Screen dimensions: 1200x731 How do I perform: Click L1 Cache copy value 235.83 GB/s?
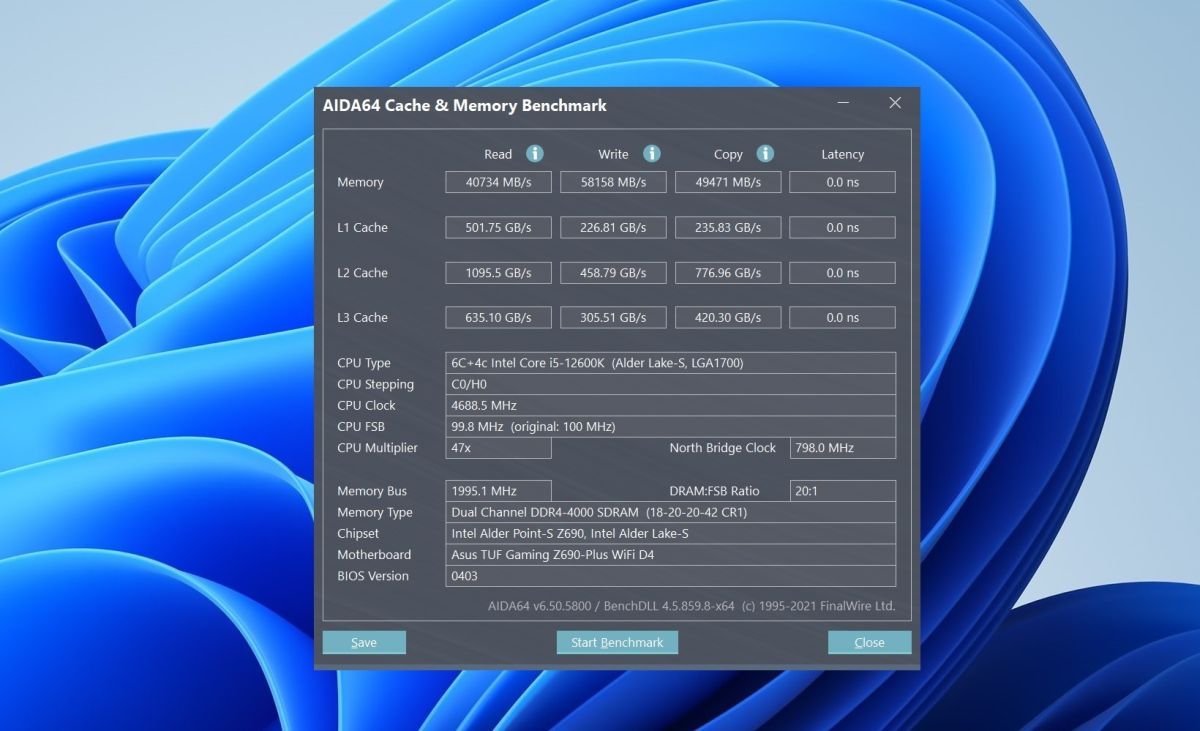coord(728,227)
